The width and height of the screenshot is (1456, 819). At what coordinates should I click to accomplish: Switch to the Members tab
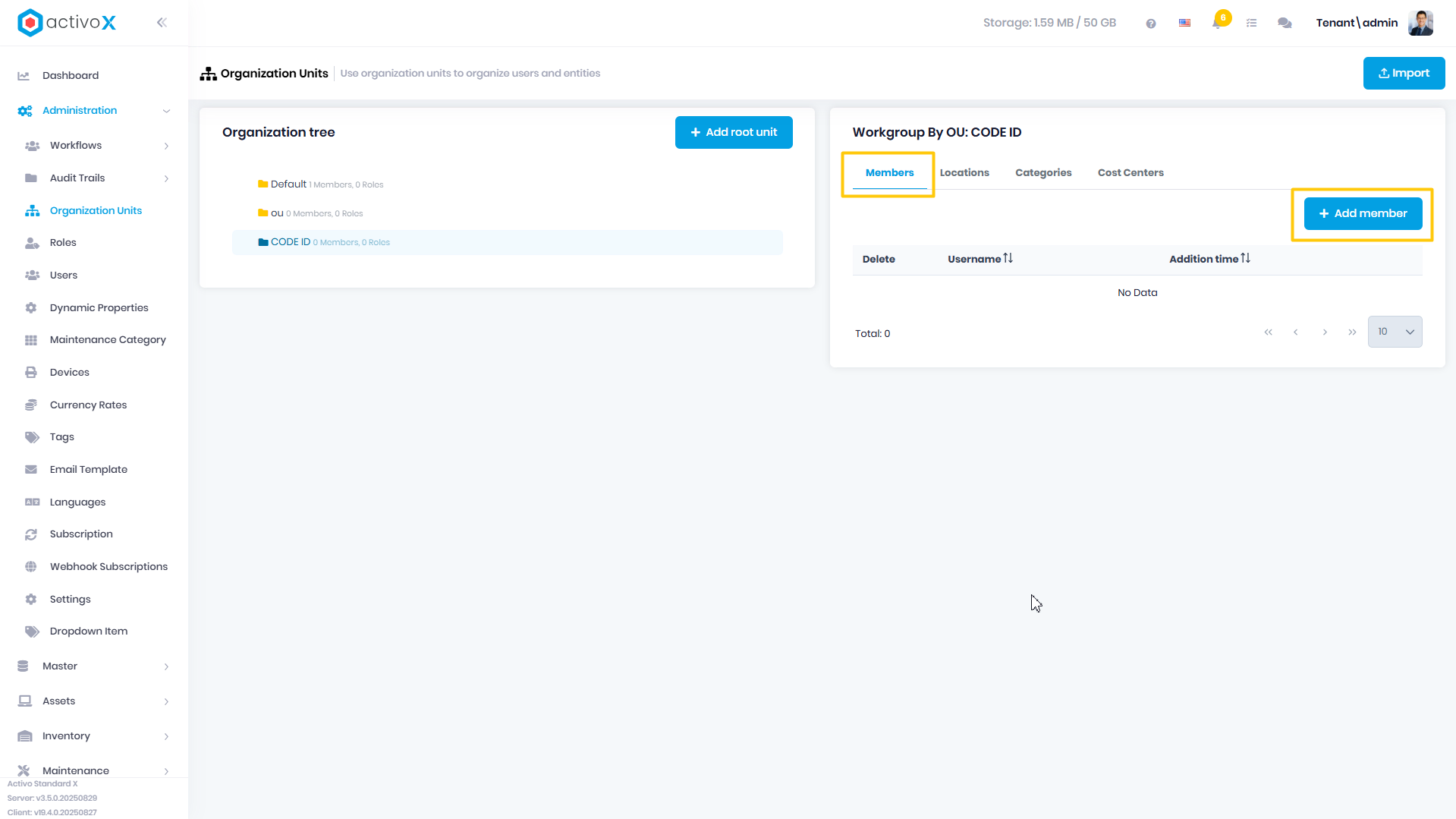tap(889, 173)
